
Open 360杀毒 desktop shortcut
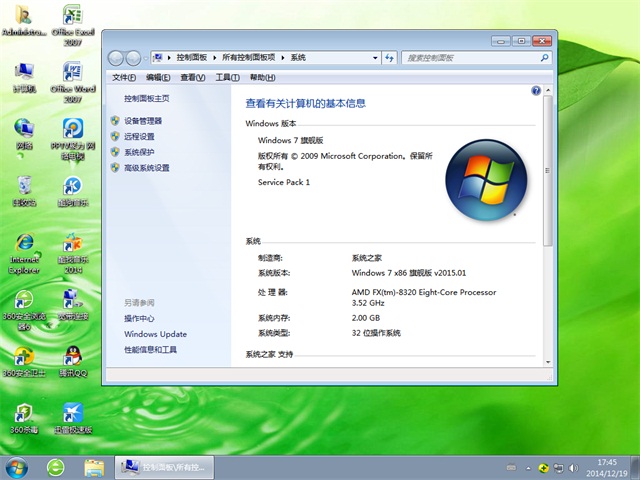pyautogui.click(x=24, y=418)
